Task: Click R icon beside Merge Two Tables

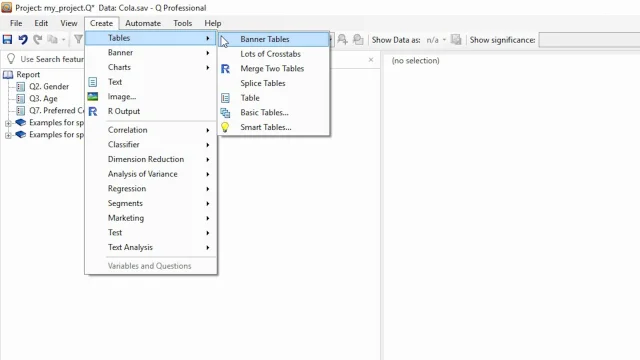Action: [225, 69]
